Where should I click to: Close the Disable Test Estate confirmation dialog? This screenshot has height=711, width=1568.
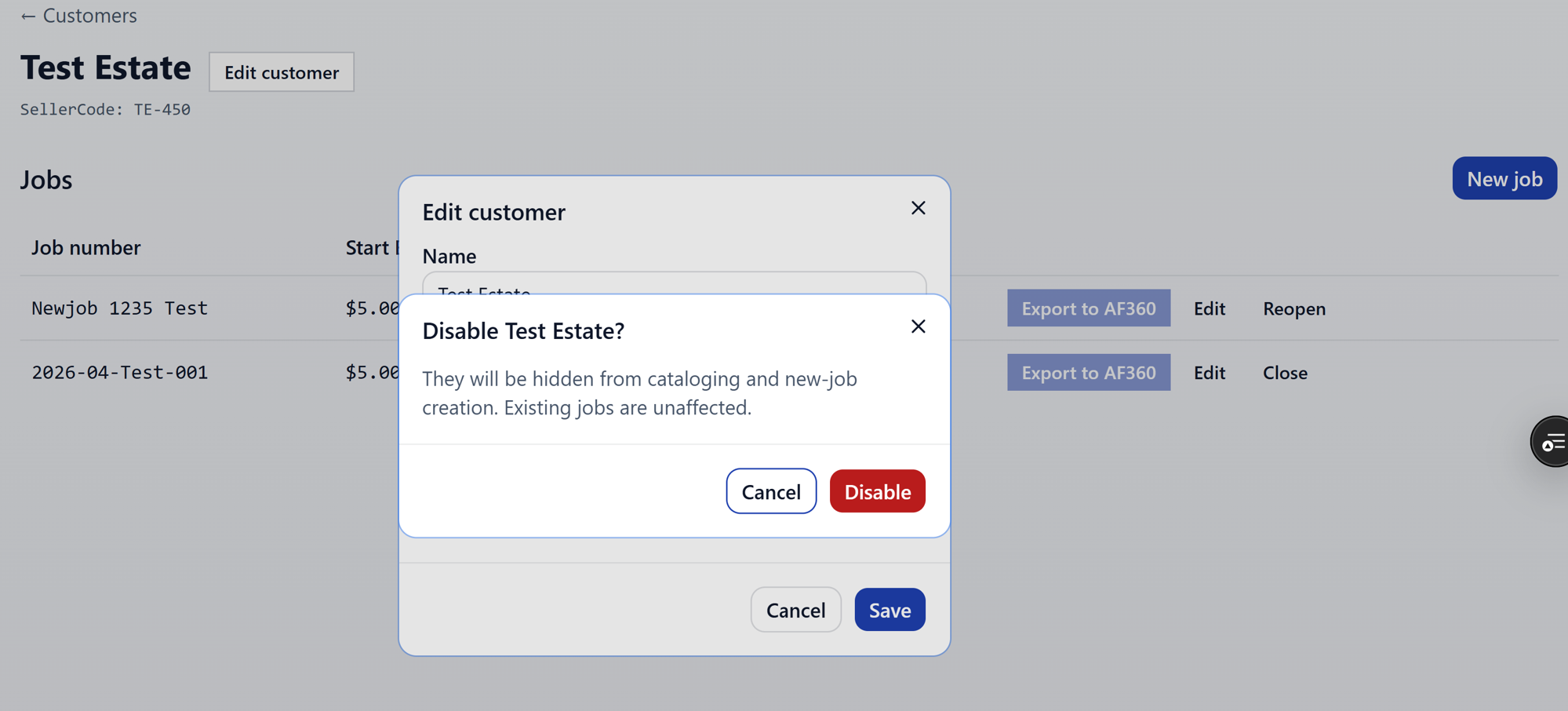point(918,326)
